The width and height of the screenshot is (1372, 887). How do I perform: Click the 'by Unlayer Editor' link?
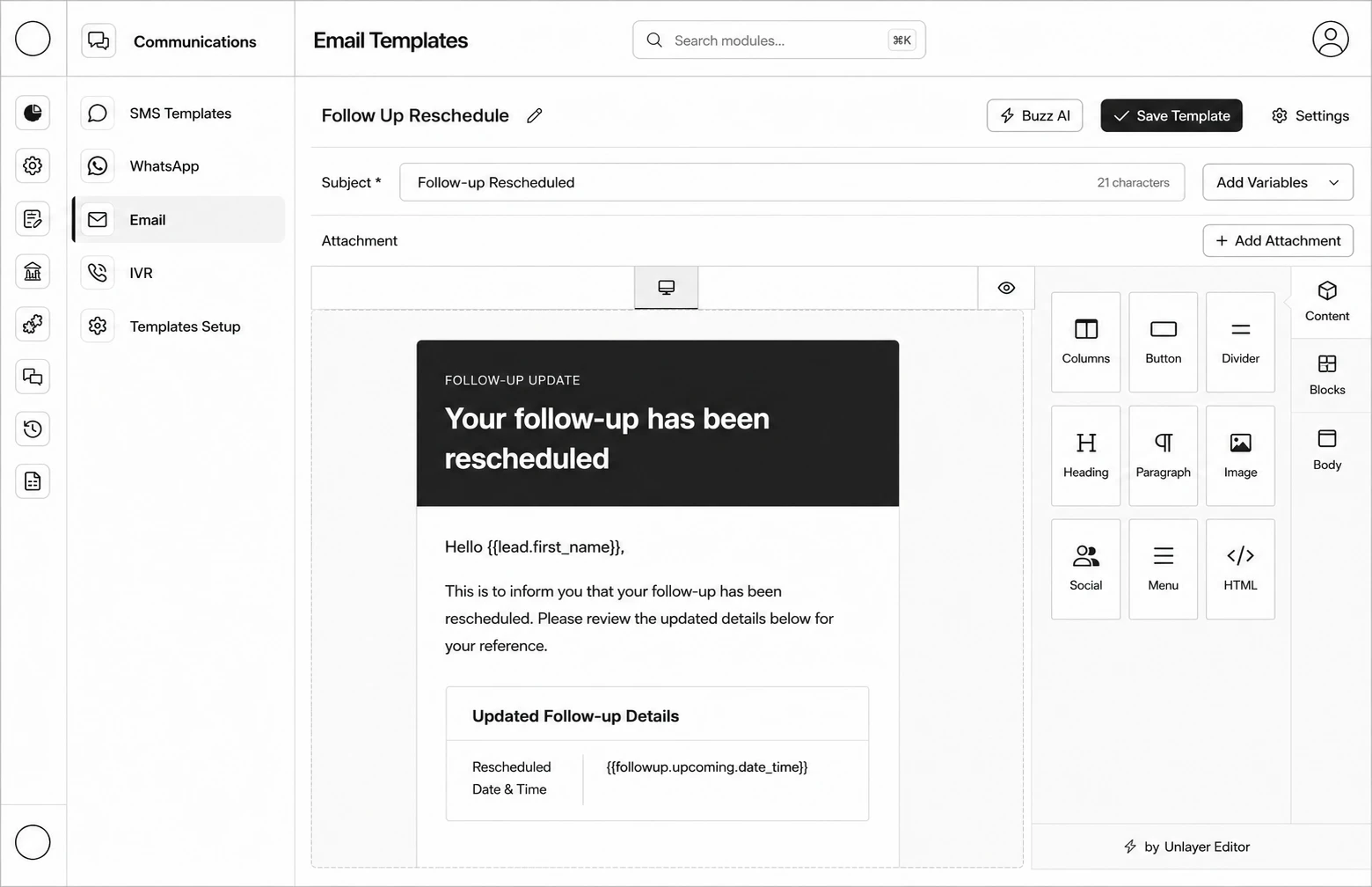click(1187, 847)
